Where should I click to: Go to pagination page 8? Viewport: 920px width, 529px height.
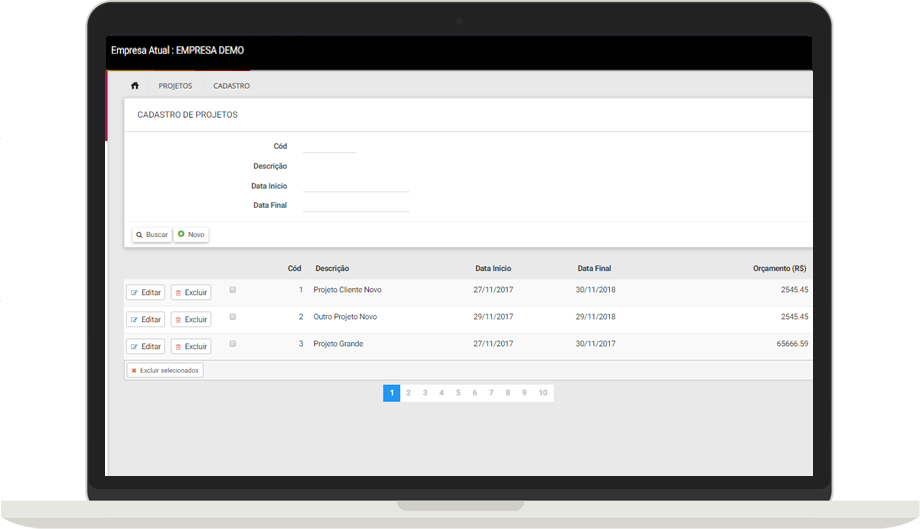pos(508,393)
